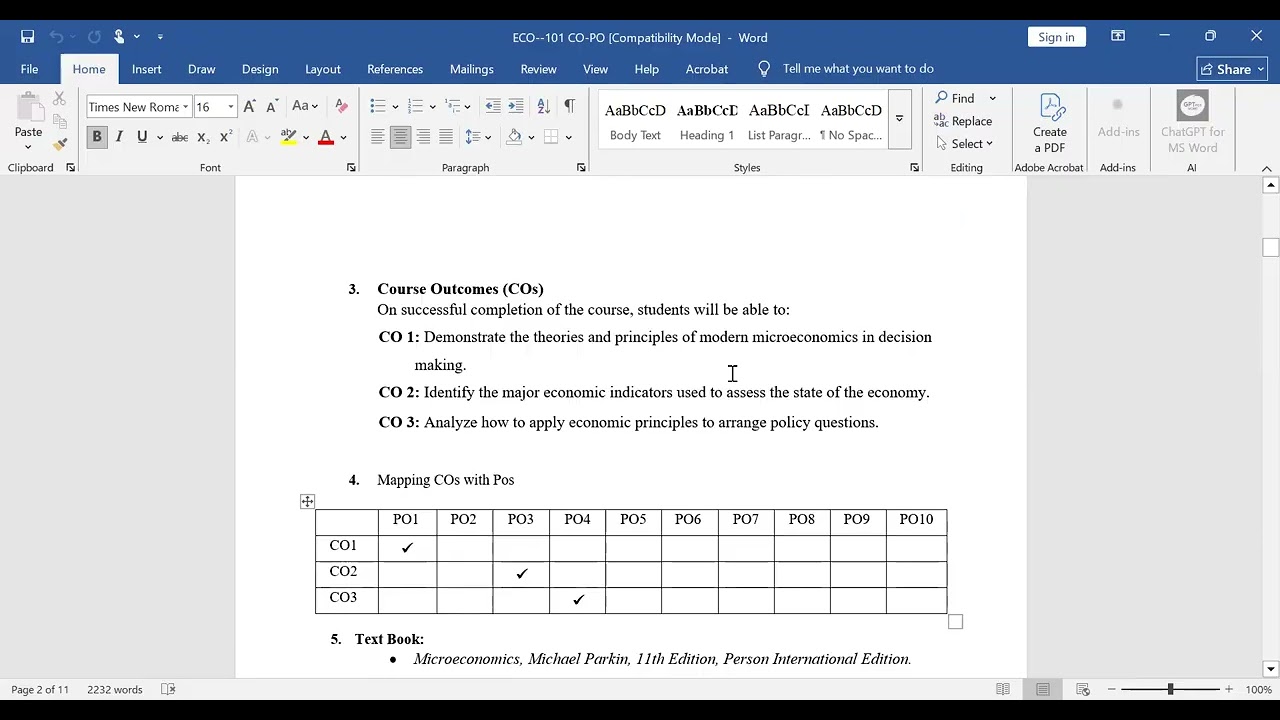The image size is (1280, 720).
Task: Toggle underline formatting
Action: [142, 137]
